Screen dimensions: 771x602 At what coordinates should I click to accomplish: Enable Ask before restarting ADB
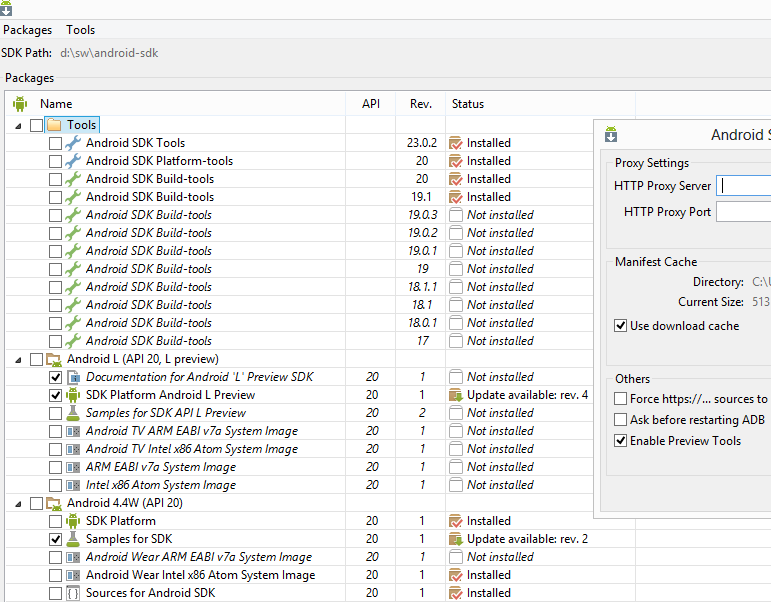[x=621, y=420]
